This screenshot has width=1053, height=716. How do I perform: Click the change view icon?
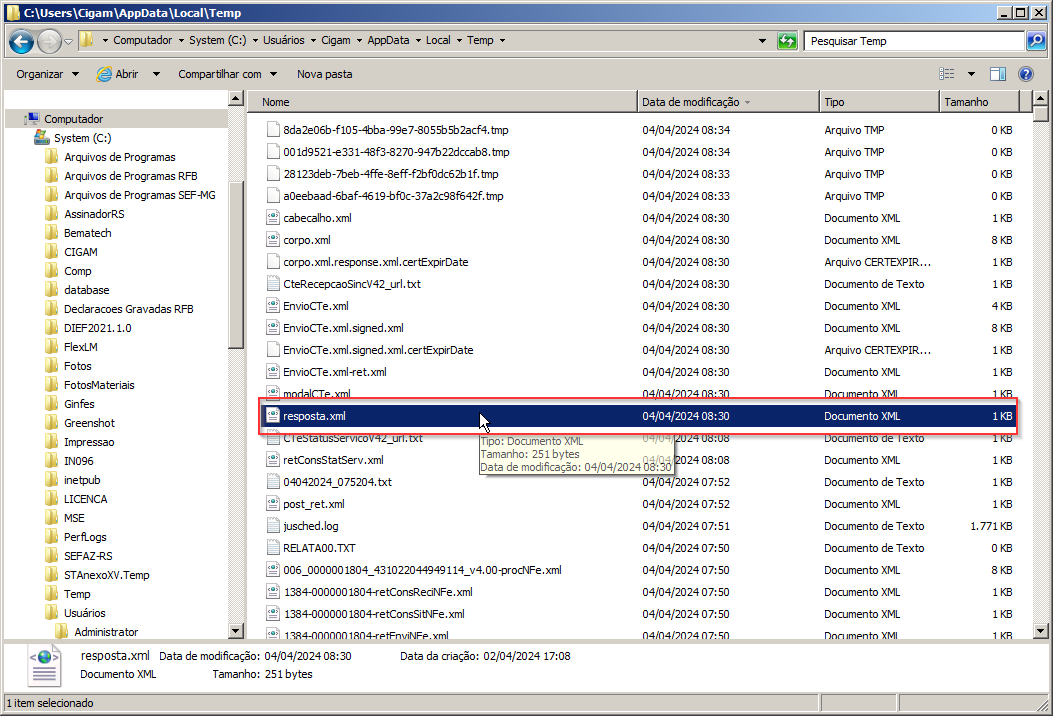[947, 74]
